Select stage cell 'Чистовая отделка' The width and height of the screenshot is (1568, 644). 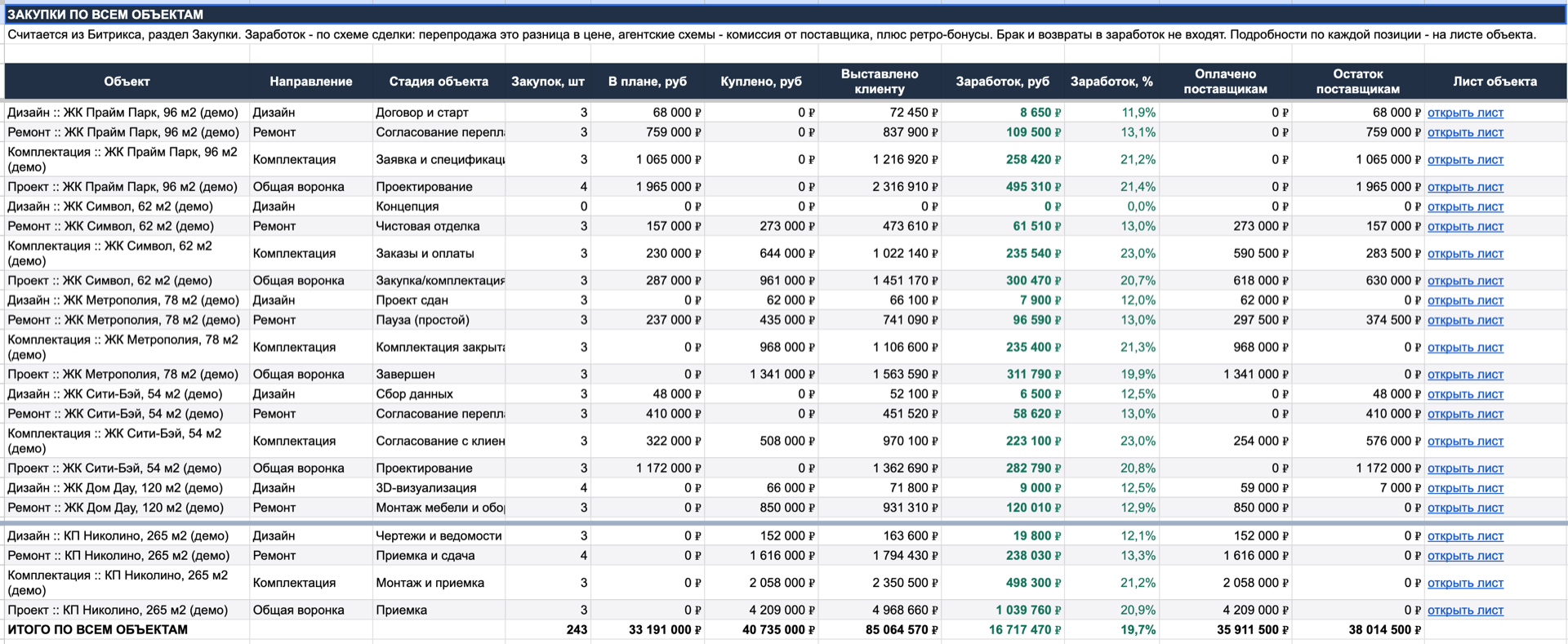pos(439,226)
